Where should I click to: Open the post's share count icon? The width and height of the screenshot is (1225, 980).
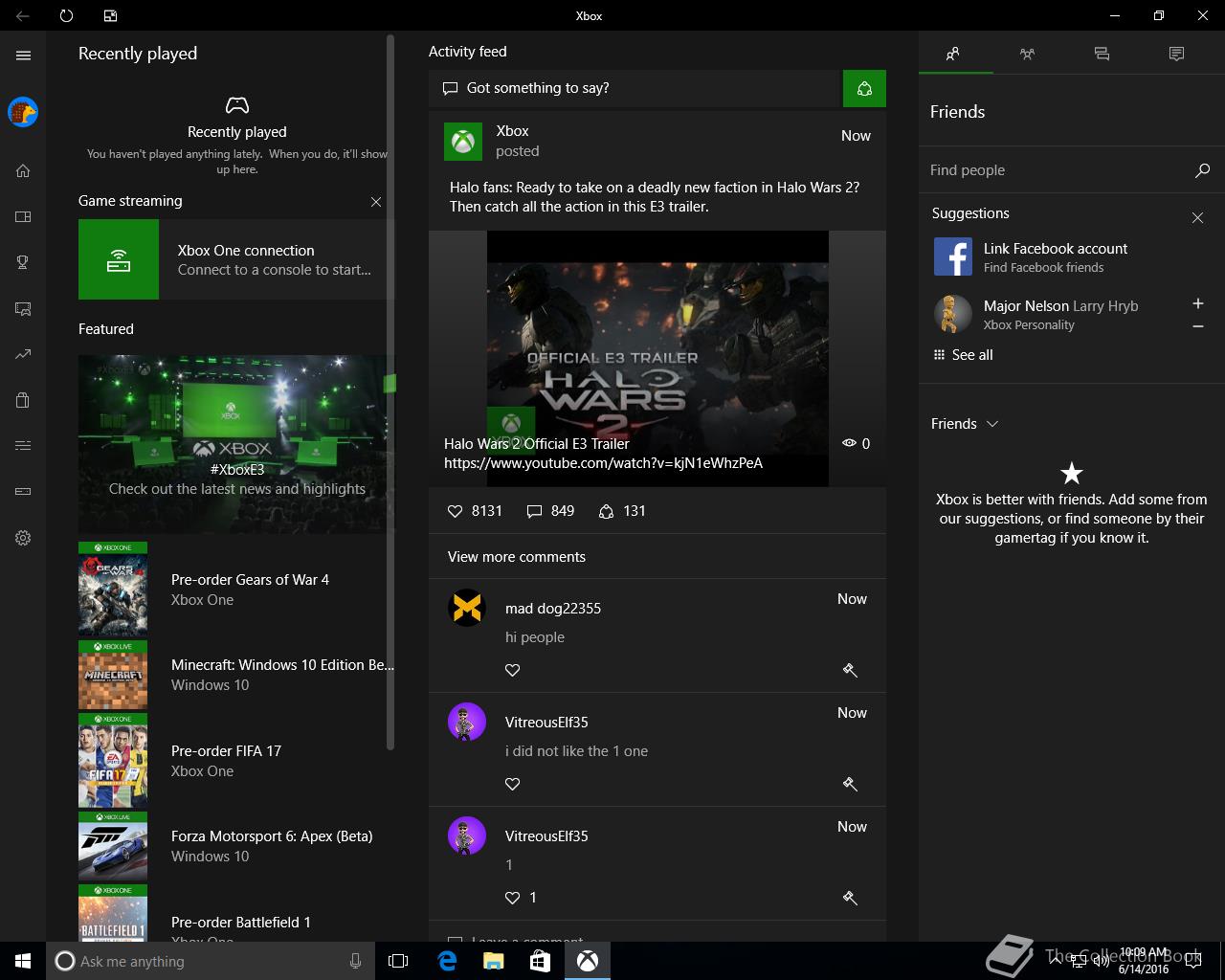[x=606, y=511]
